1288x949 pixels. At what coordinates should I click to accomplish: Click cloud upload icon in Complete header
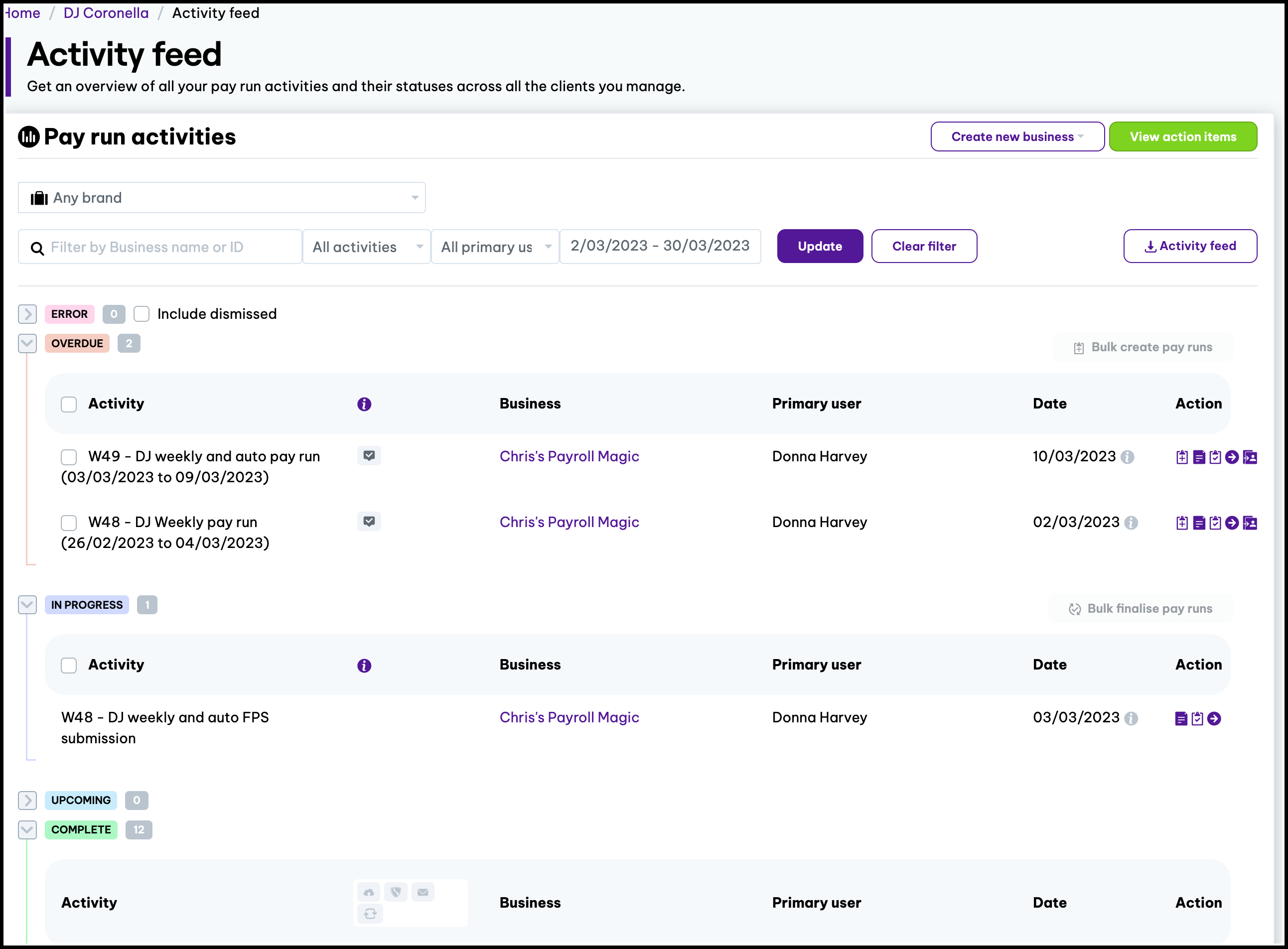point(368,892)
